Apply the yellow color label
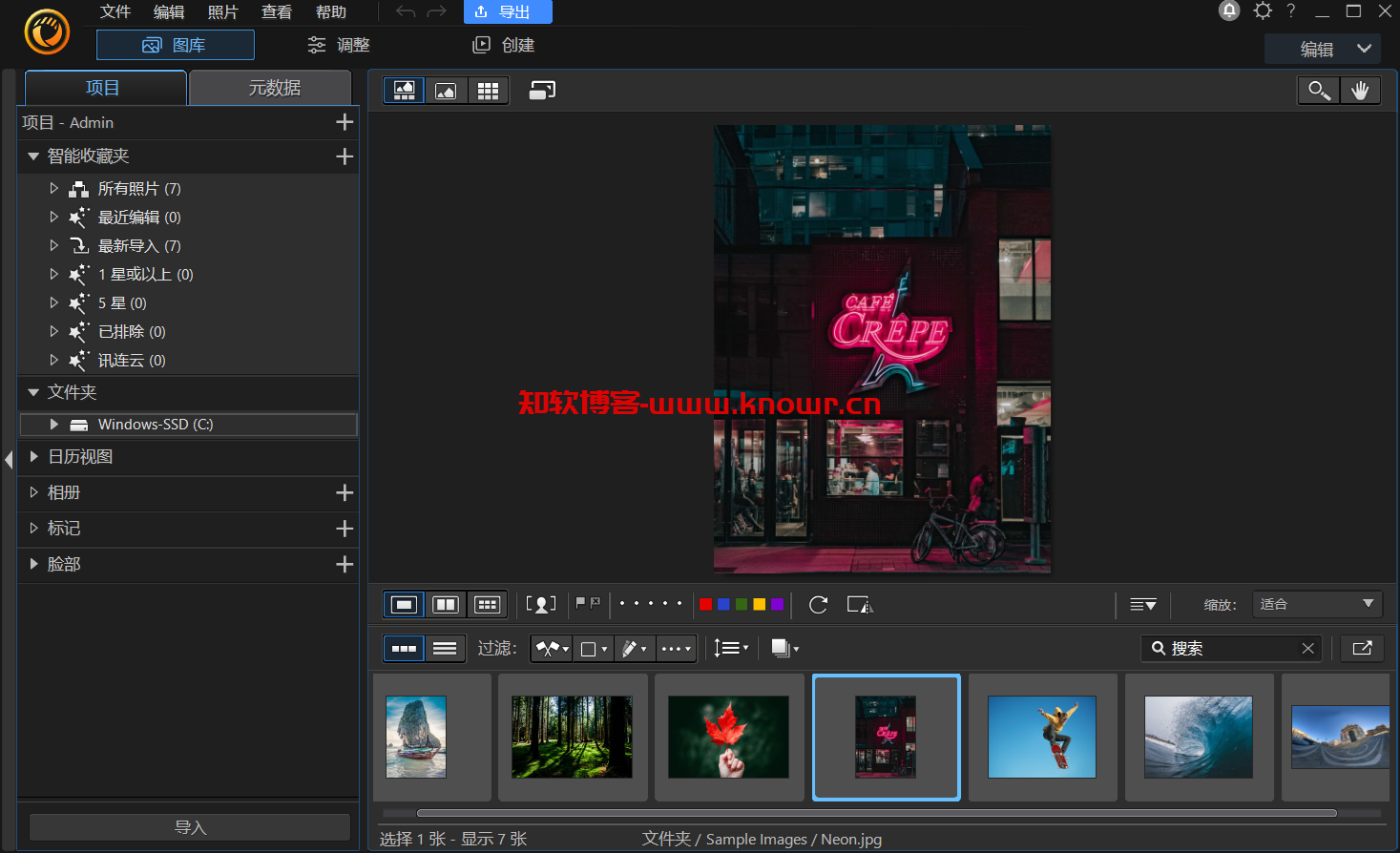Image resolution: width=1400 pixels, height=853 pixels. [x=760, y=604]
